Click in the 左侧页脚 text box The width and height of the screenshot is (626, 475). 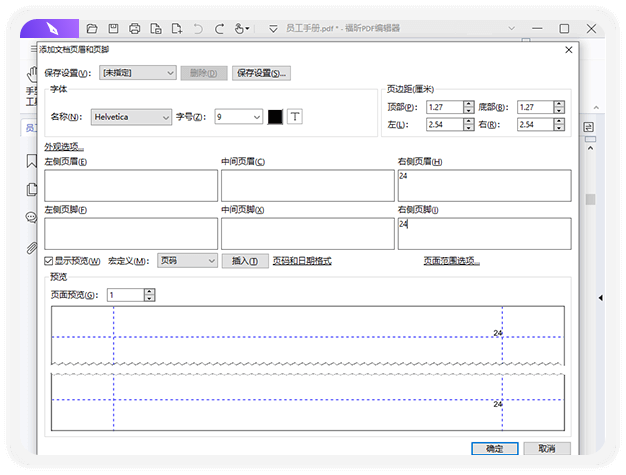pos(131,234)
